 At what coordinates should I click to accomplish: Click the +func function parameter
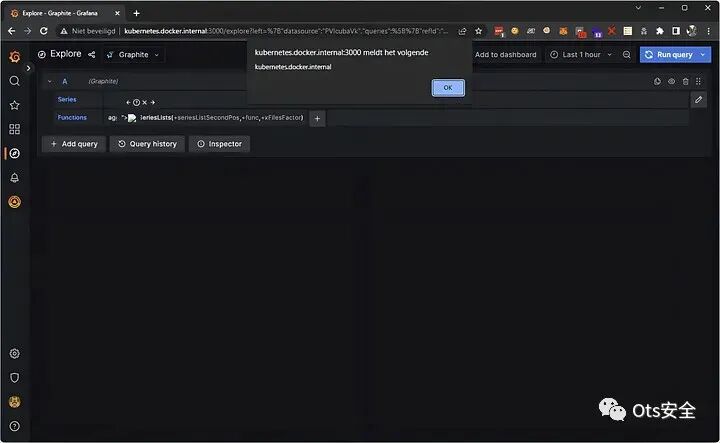point(251,118)
